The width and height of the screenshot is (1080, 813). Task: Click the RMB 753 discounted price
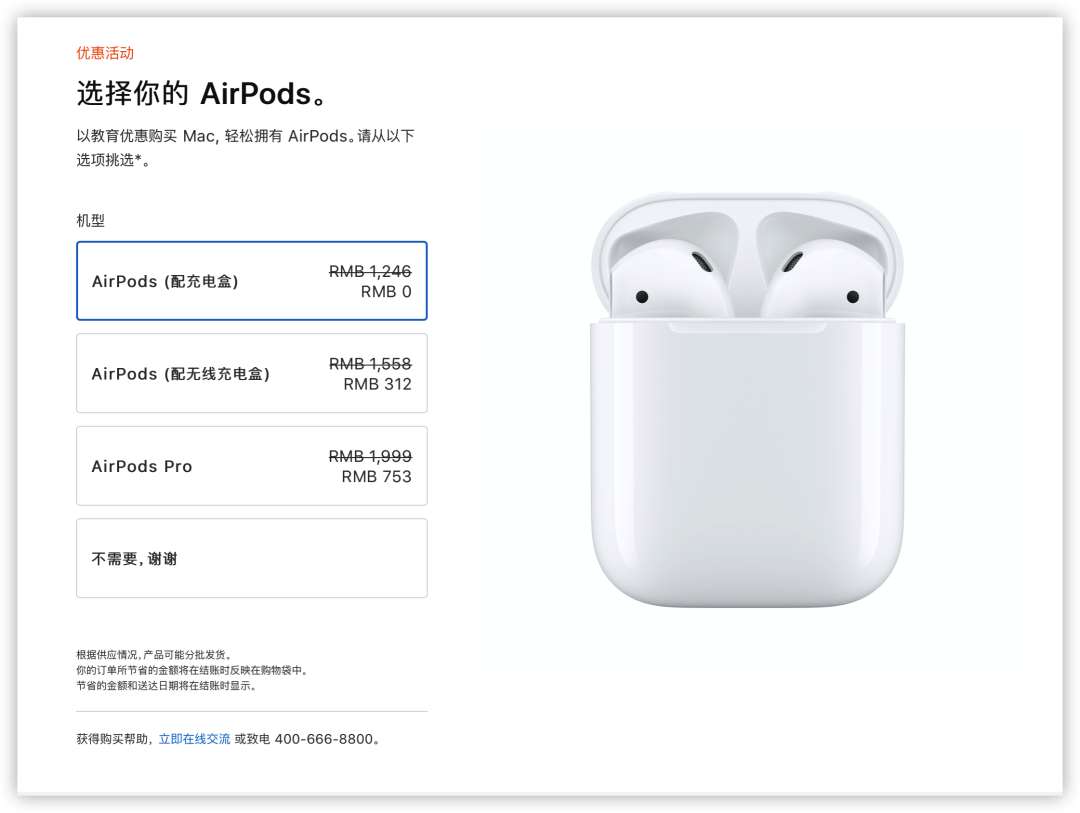376,477
